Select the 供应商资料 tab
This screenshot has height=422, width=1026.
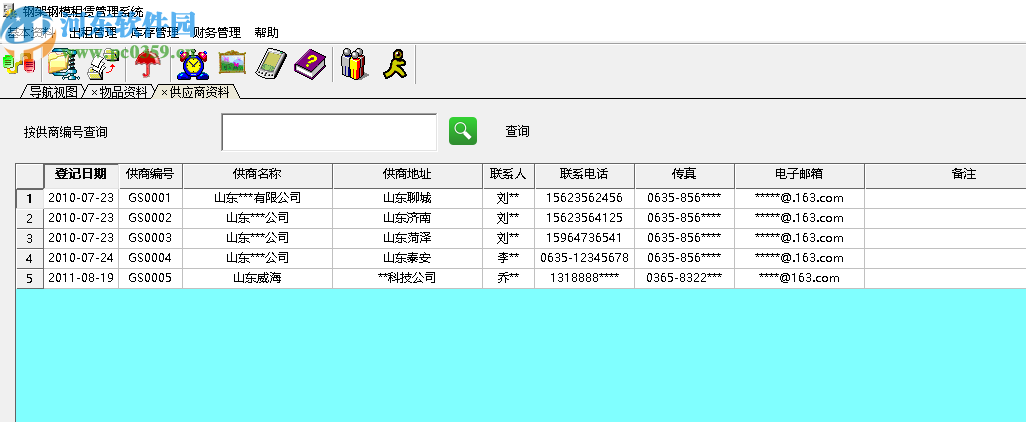200,92
